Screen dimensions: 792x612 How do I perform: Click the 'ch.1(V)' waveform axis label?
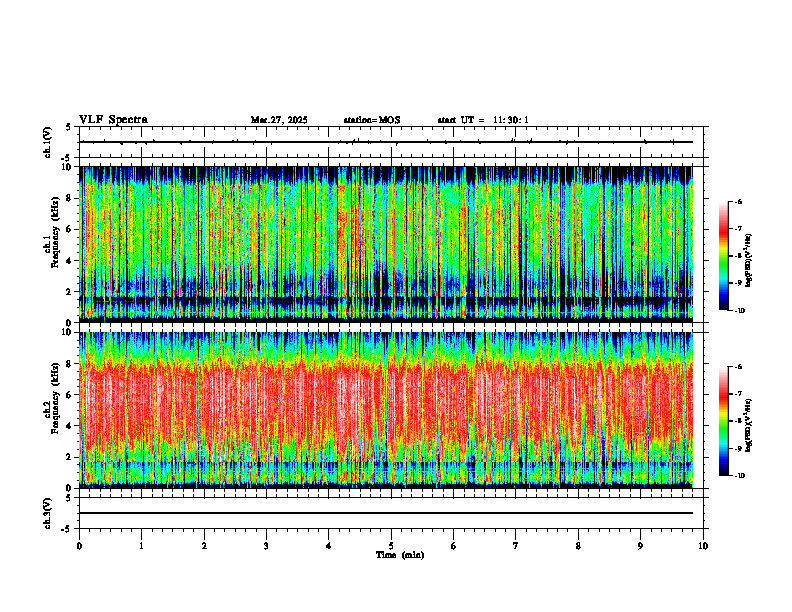coord(47,142)
